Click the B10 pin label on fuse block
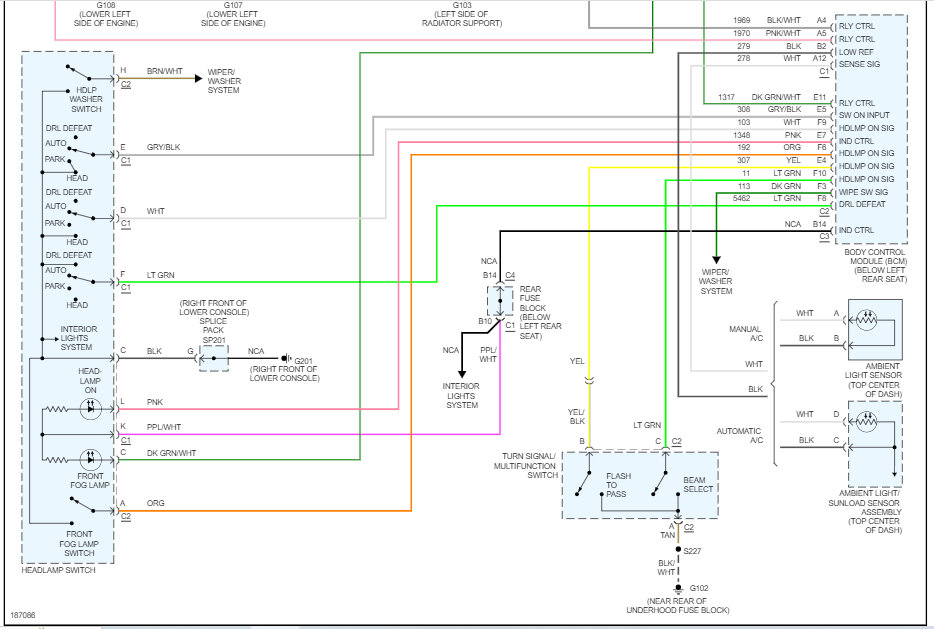934x629 pixels. [485, 322]
